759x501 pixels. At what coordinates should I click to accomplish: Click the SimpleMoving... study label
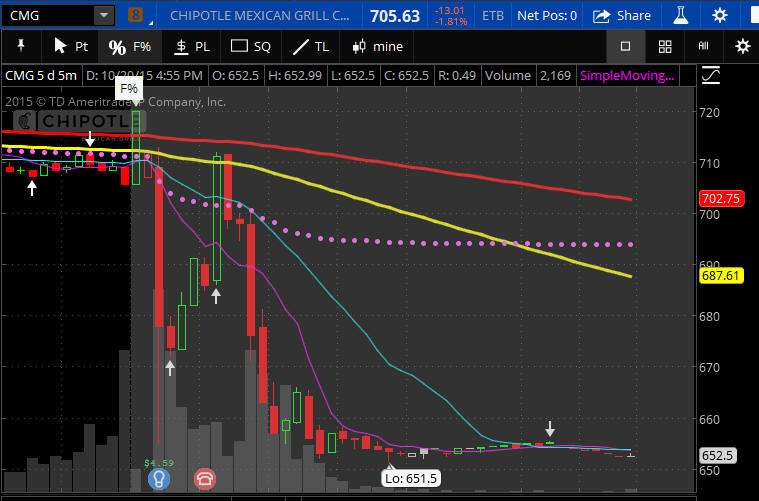click(x=627, y=76)
